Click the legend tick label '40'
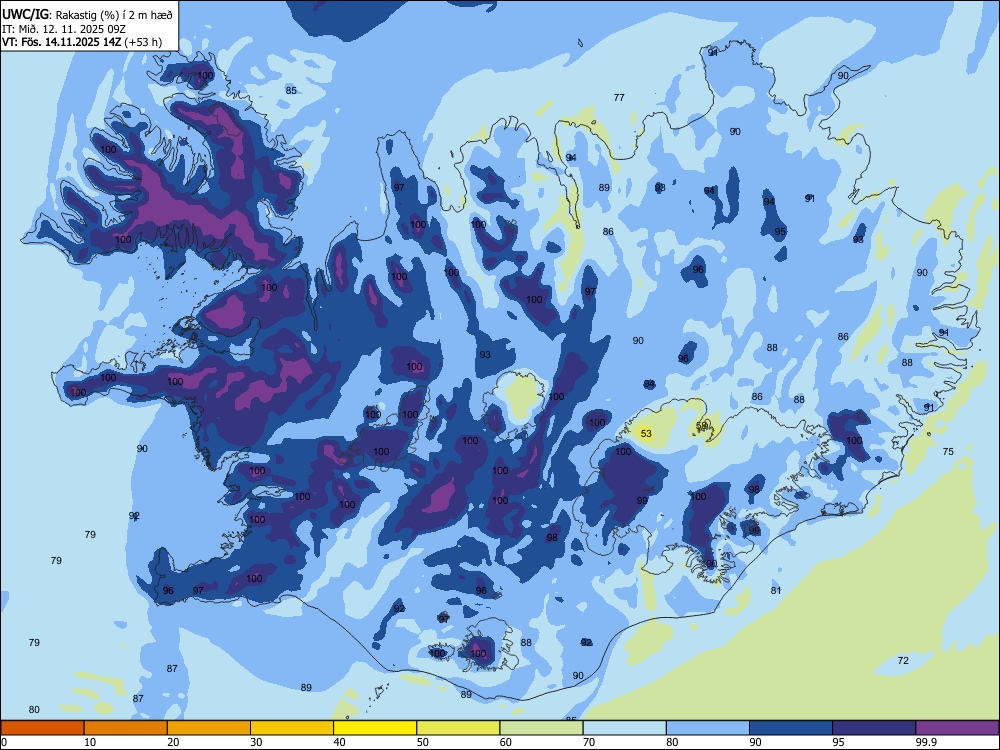Image resolution: width=1000 pixels, height=750 pixels. (x=339, y=742)
